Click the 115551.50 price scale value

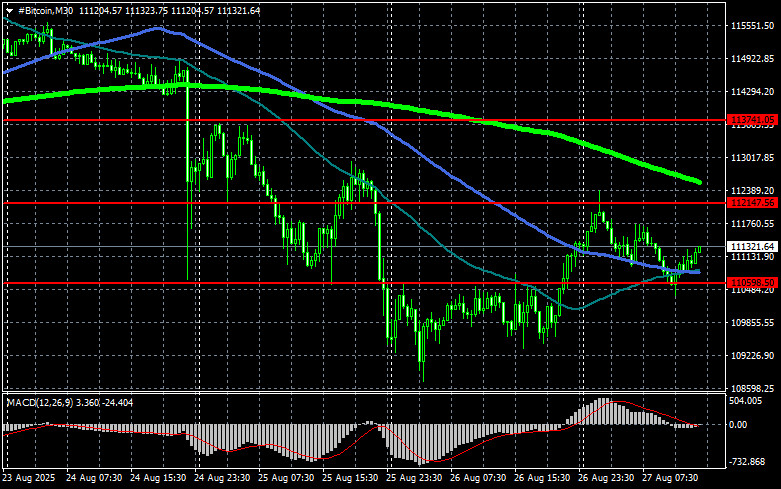752,25
